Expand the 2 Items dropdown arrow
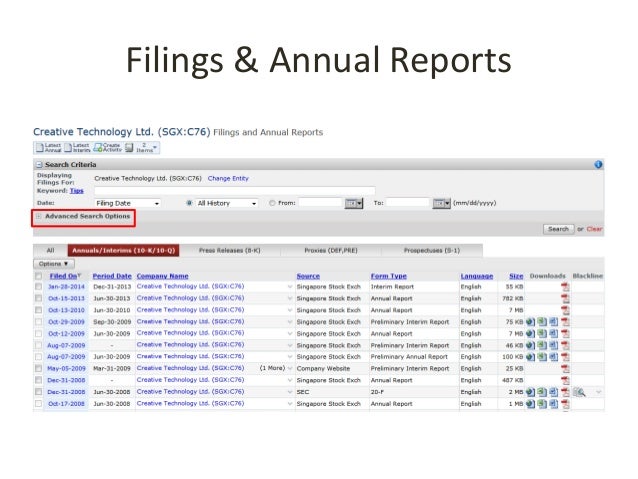The width and height of the screenshot is (638, 479). pyautogui.click(x=155, y=147)
